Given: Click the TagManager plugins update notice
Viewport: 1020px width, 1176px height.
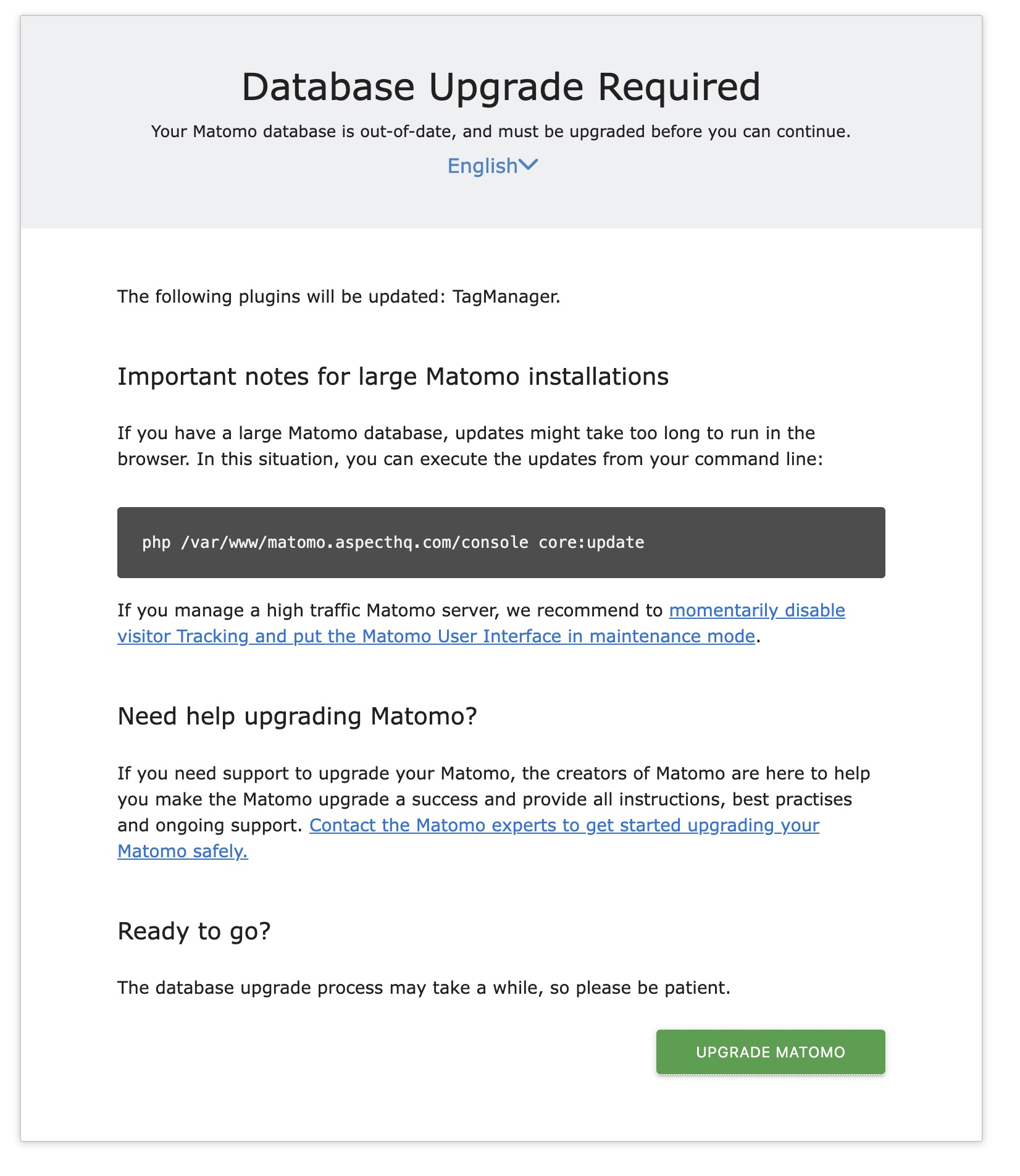Looking at the screenshot, I should (339, 296).
